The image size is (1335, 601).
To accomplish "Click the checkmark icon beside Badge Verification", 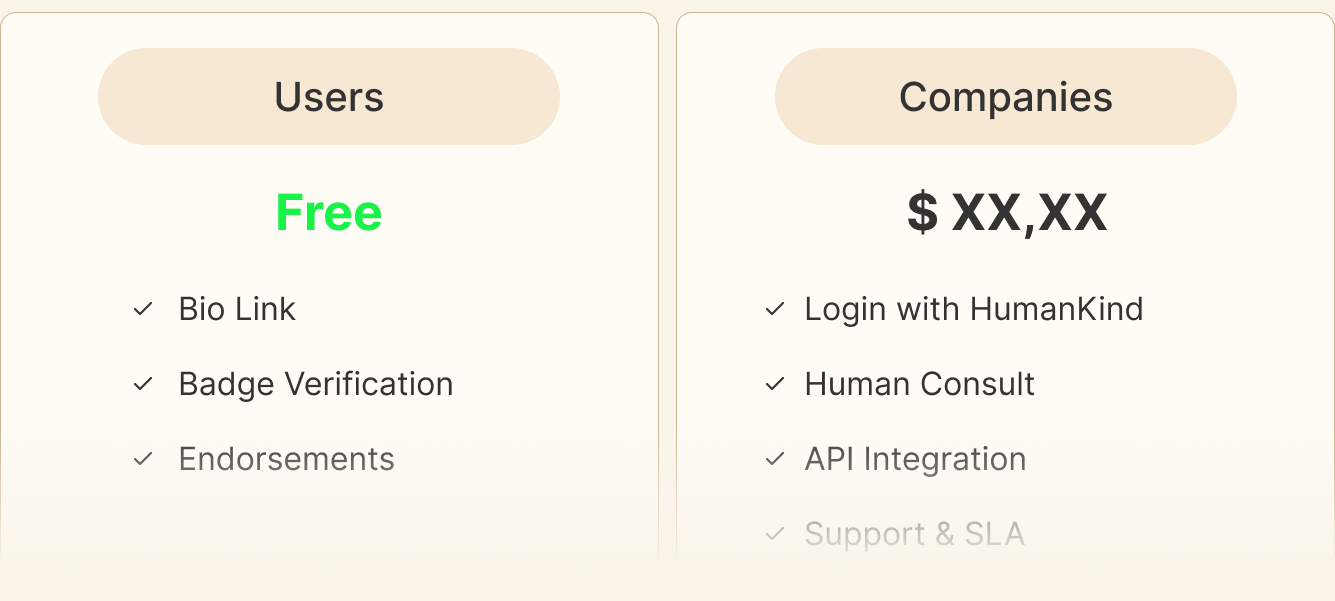I will click(143, 384).
